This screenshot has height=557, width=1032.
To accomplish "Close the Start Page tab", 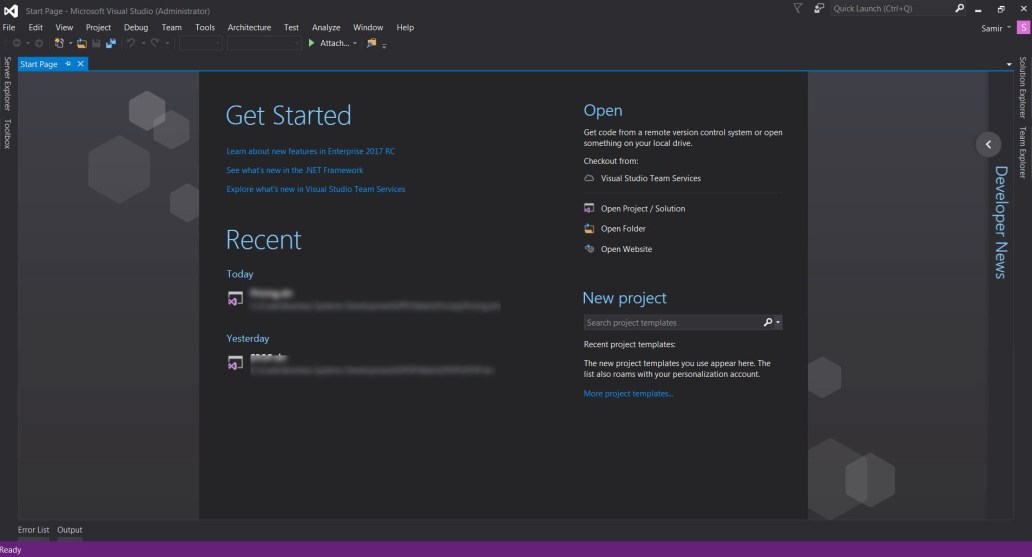I will (x=80, y=64).
